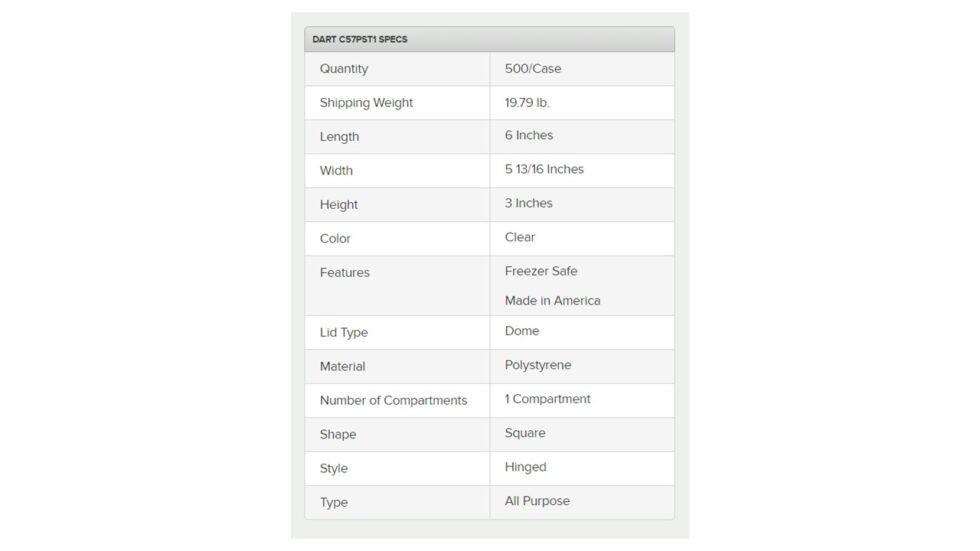Select the All Purpose type value
Screen dimensions: 980x551
(x=537, y=501)
